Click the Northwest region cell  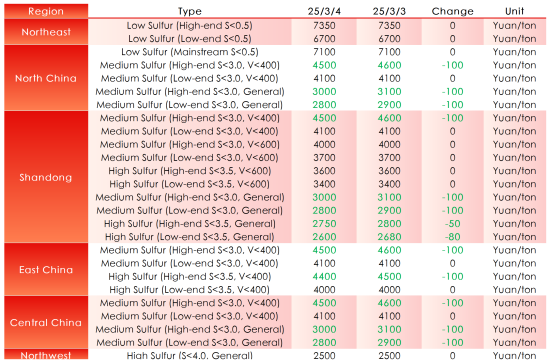tap(46, 355)
